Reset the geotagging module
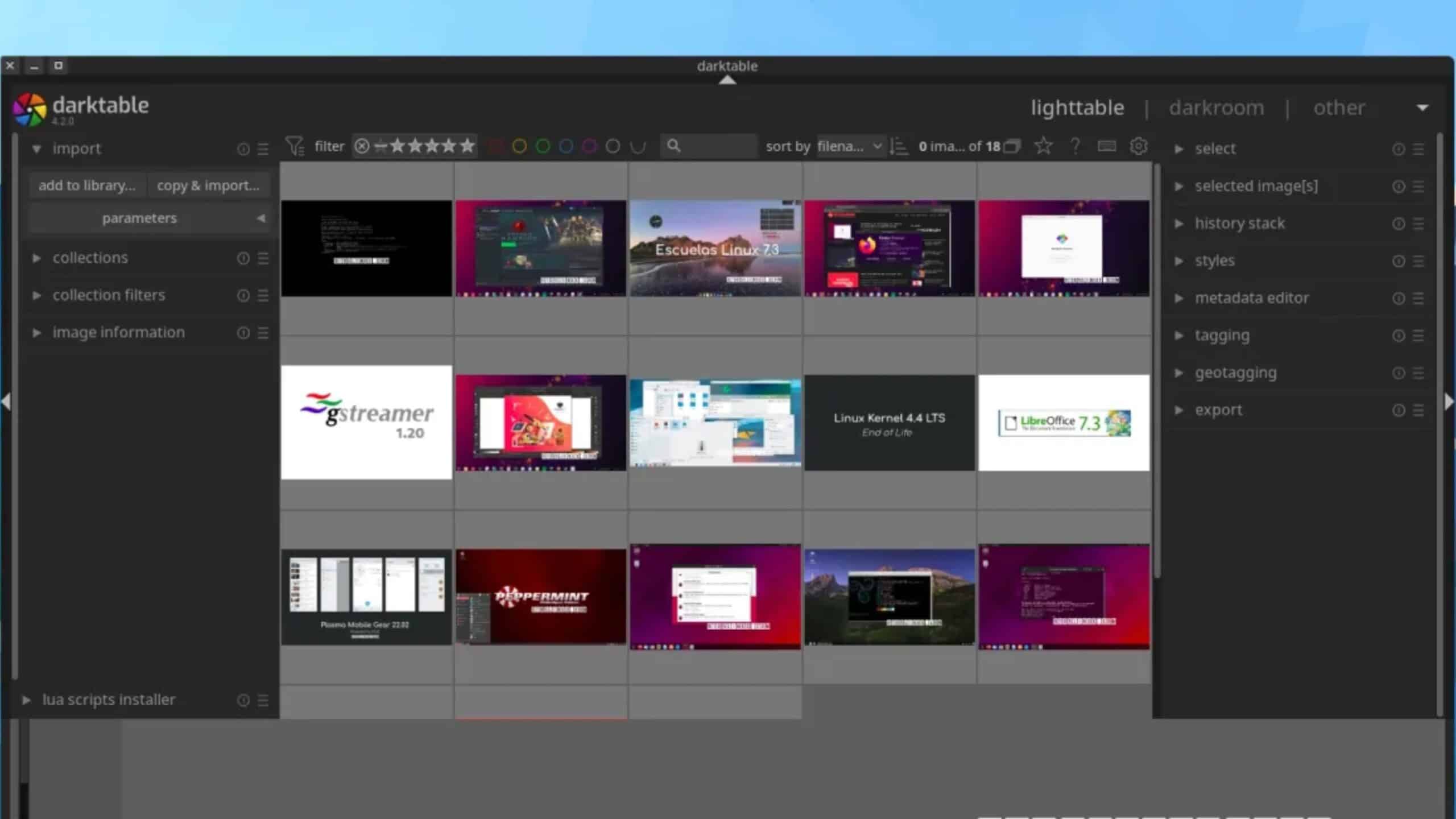 pos(1399,373)
